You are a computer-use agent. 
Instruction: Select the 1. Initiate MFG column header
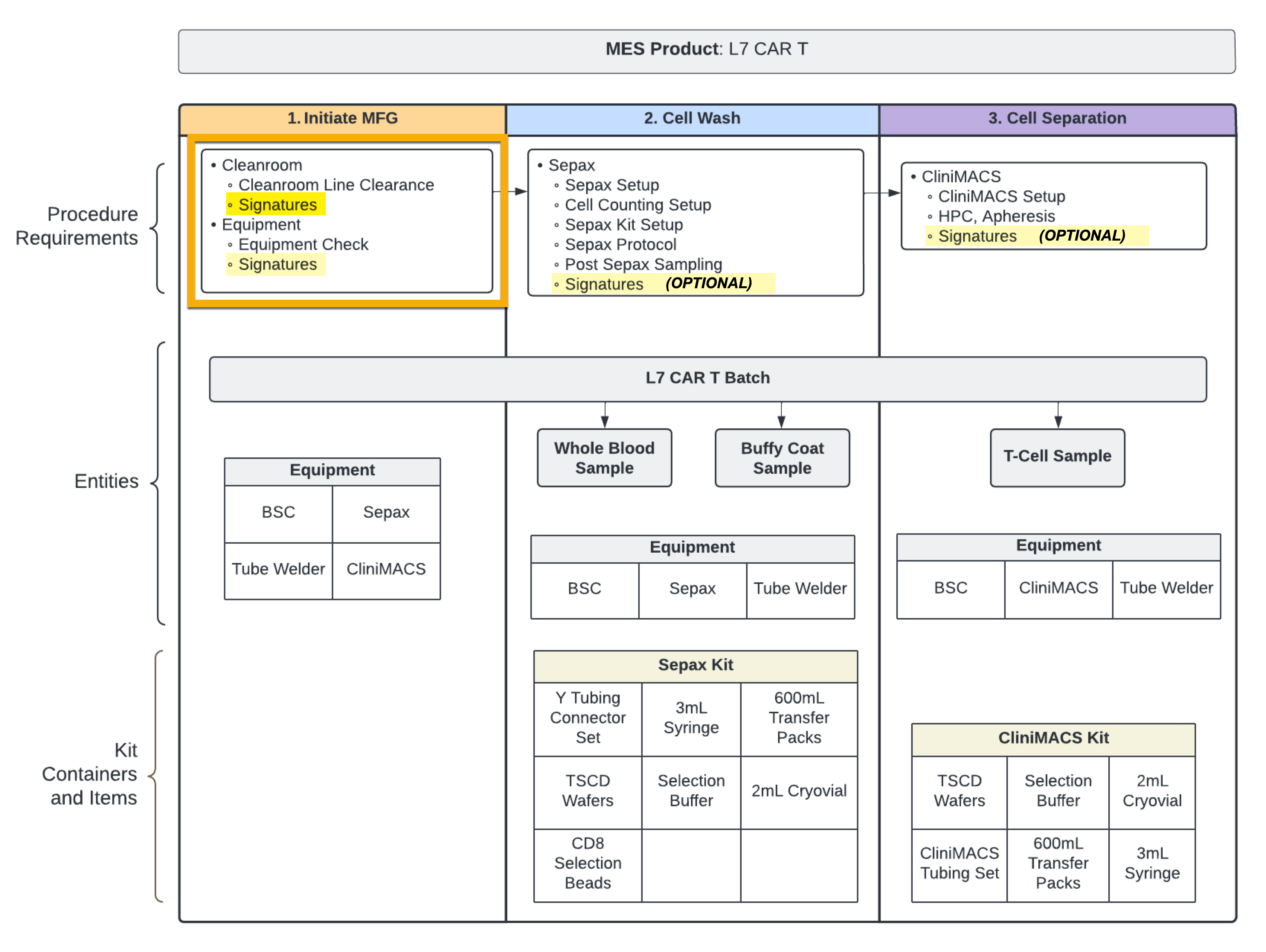click(x=342, y=119)
